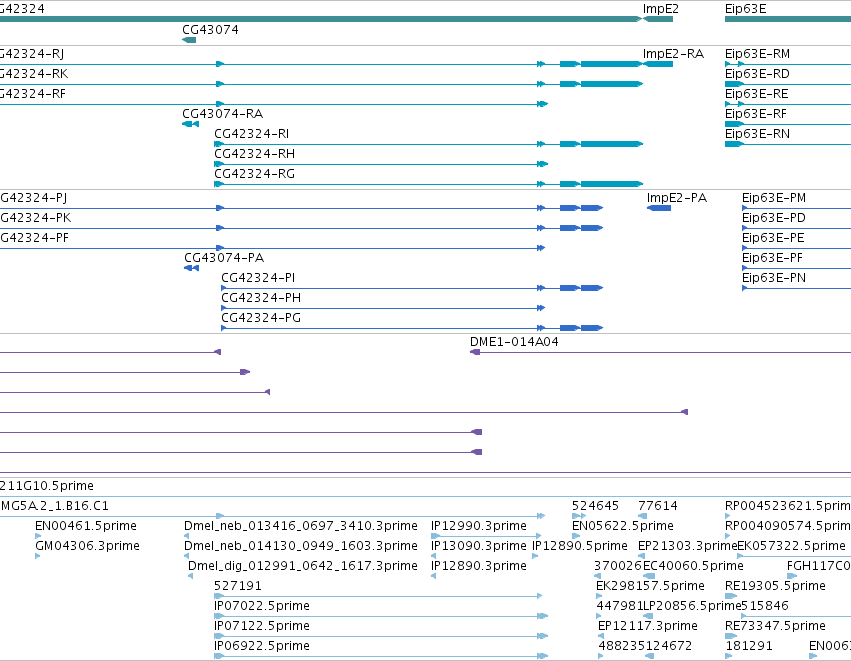Select RE73347.5prime EST label

775,627
